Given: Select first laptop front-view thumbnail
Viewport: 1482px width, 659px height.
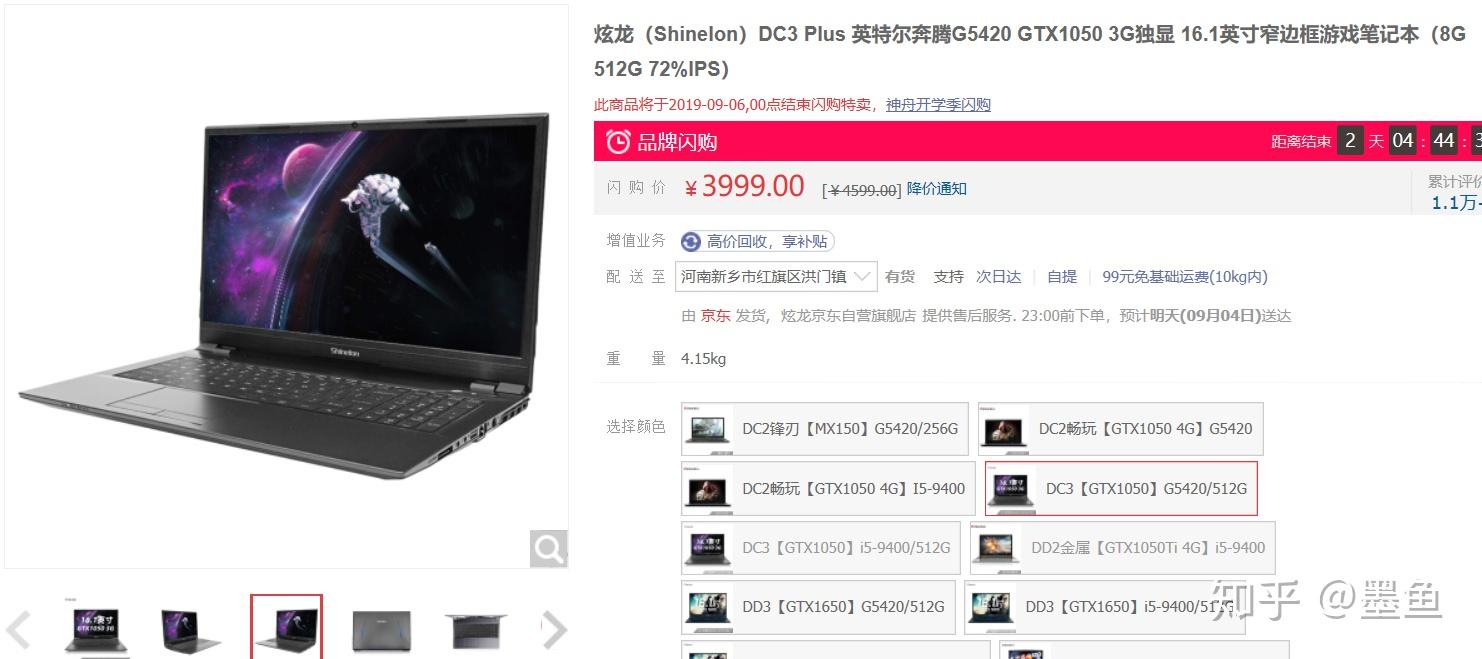Looking at the screenshot, I should pyautogui.click(x=96, y=630).
